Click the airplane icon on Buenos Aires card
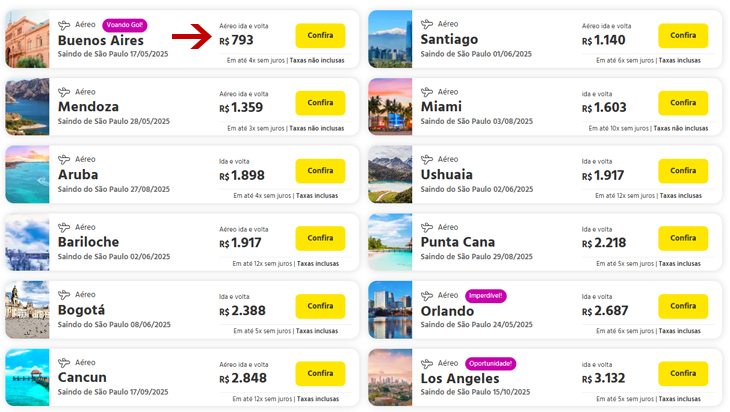This screenshot has height=412, width=730. pyautogui.click(x=64, y=25)
